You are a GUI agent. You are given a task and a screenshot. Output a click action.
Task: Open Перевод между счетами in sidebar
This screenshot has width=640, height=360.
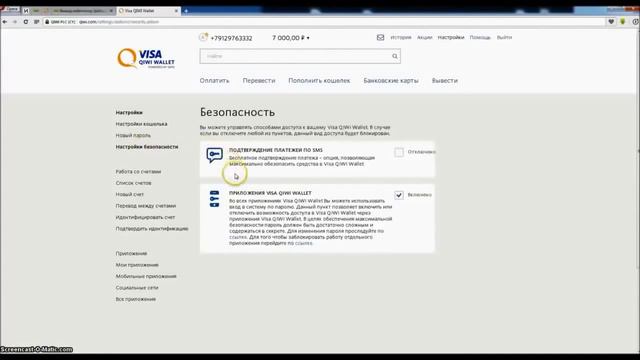click(146, 206)
